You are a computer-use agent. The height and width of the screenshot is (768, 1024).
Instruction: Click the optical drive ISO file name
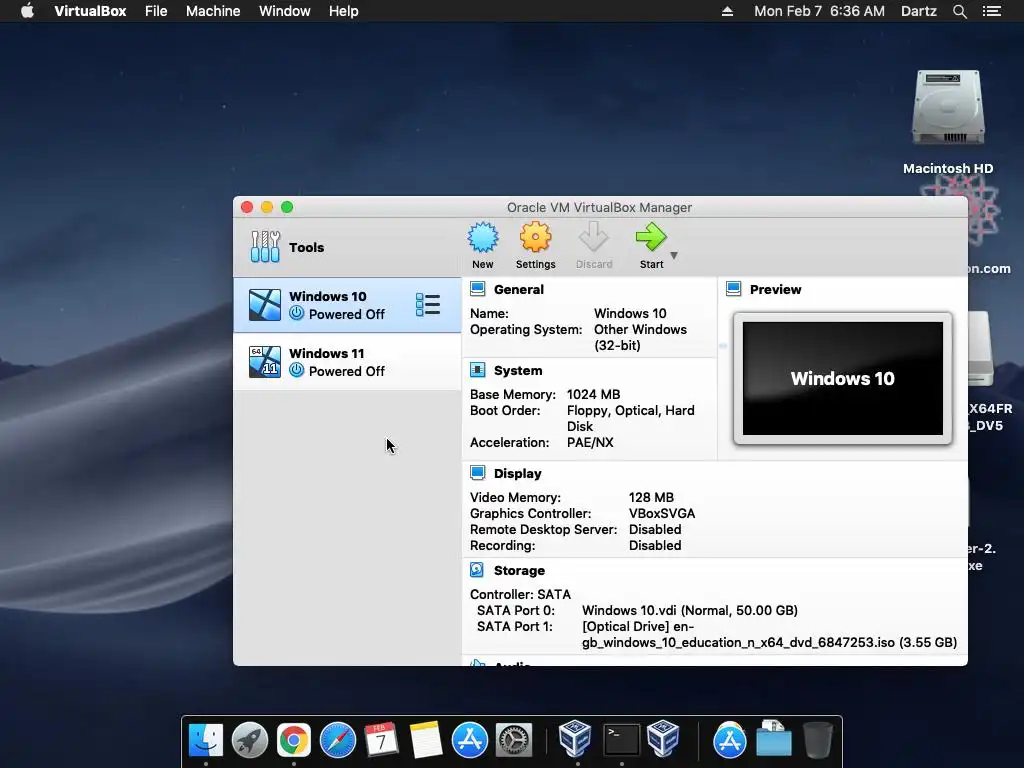tap(769, 634)
